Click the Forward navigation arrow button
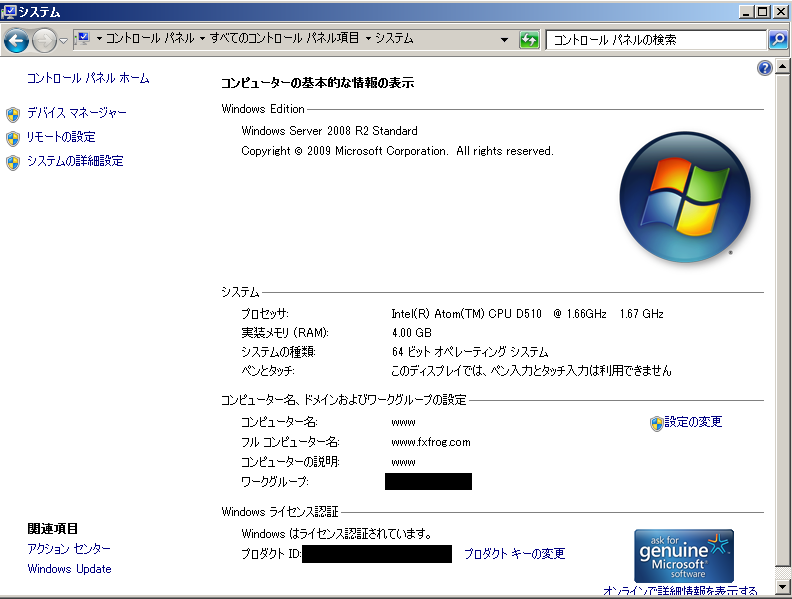The width and height of the screenshot is (792, 599). [x=44, y=40]
